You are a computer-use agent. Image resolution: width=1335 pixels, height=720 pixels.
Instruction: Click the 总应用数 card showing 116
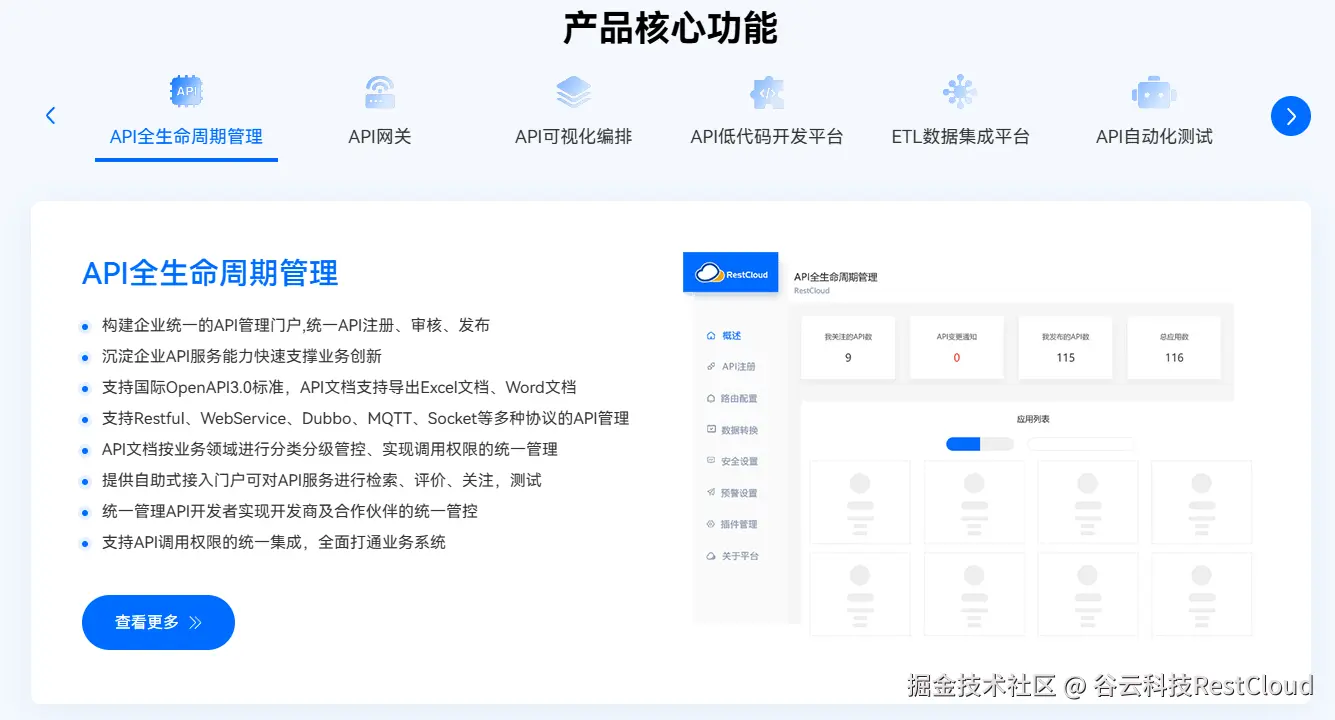tap(1174, 347)
